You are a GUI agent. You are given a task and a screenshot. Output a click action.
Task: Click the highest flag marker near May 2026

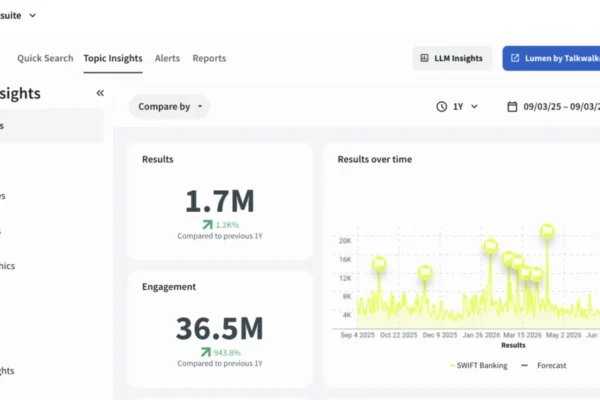tap(548, 231)
